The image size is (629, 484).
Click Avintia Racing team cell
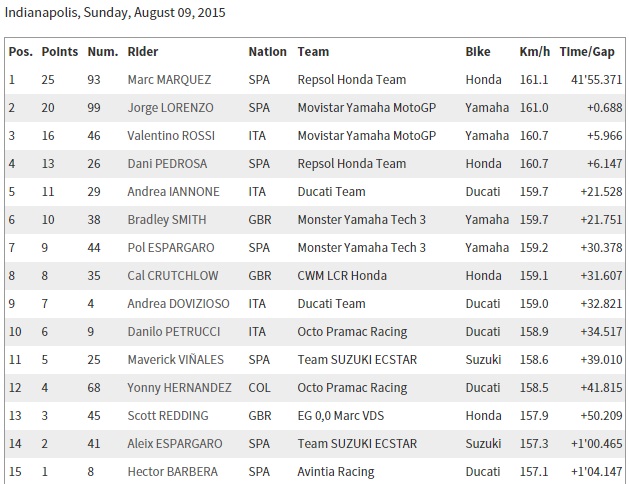point(336,472)
